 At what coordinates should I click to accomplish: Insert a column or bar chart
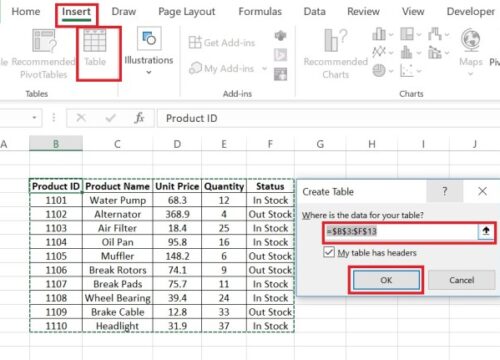pos(379,34)
